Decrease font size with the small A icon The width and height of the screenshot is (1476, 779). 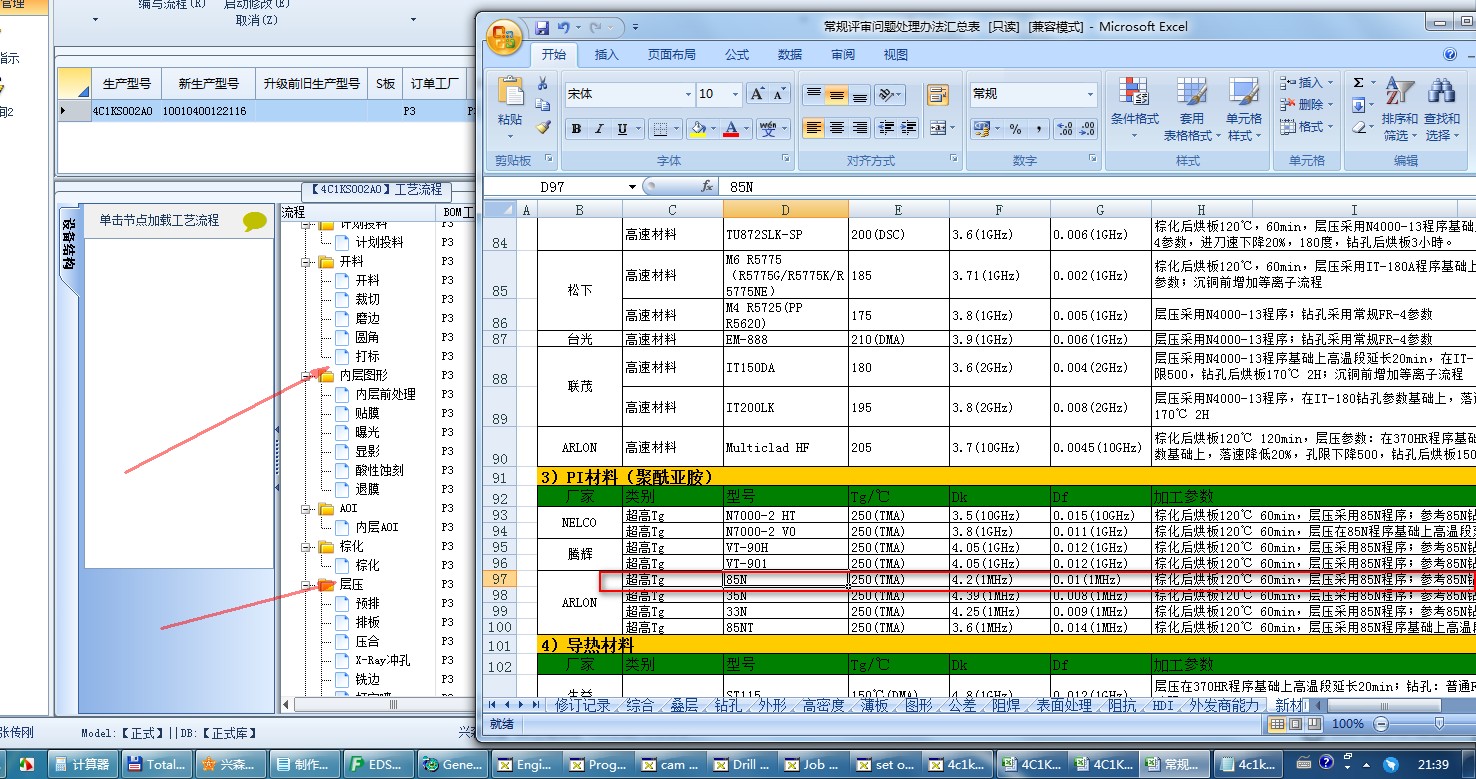coord(780,94)
